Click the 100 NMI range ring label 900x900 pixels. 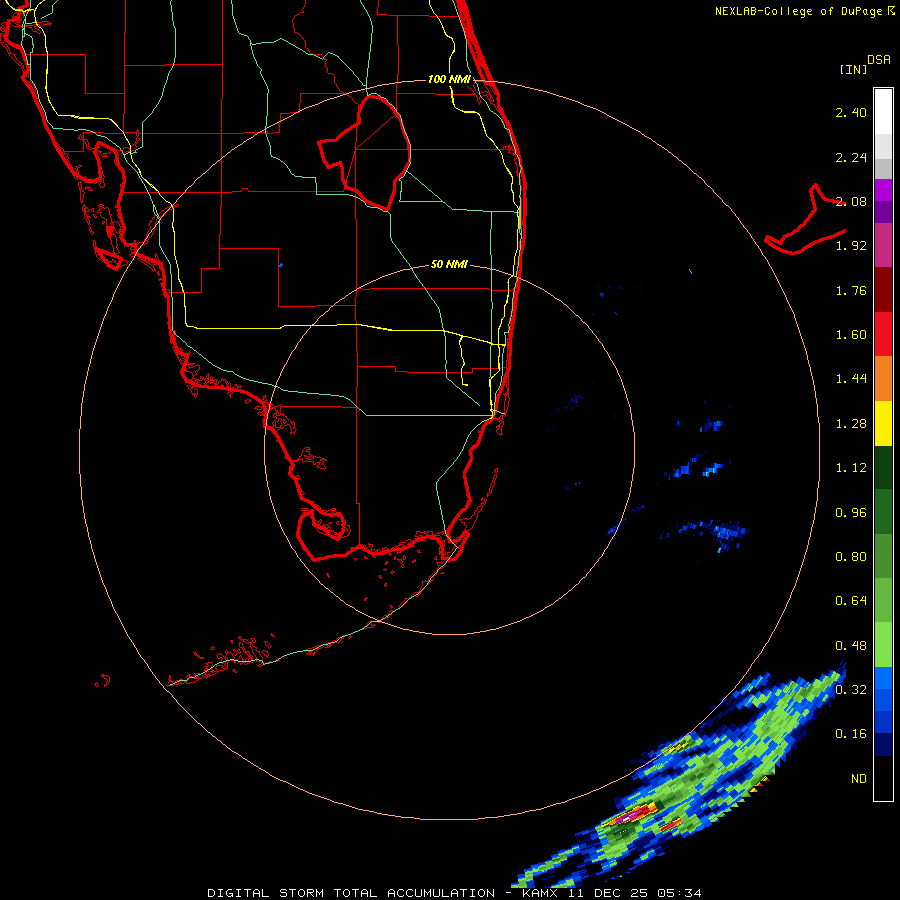tap(449, 79)
